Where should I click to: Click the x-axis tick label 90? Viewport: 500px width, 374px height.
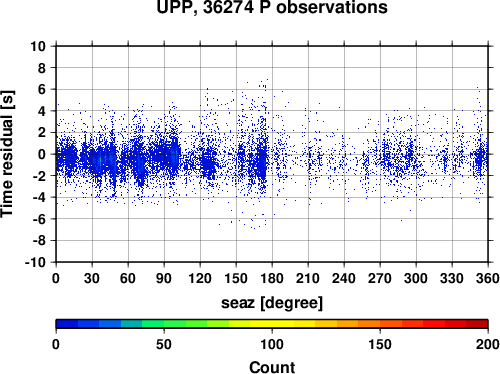click(x=164, y=278)
